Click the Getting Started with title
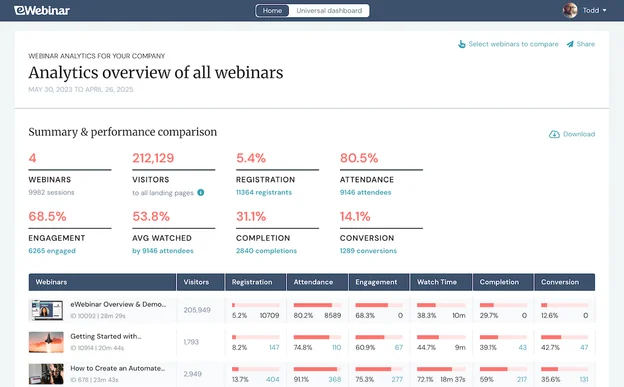Screen dimensions: 624x387 click(x=106, y=336)
